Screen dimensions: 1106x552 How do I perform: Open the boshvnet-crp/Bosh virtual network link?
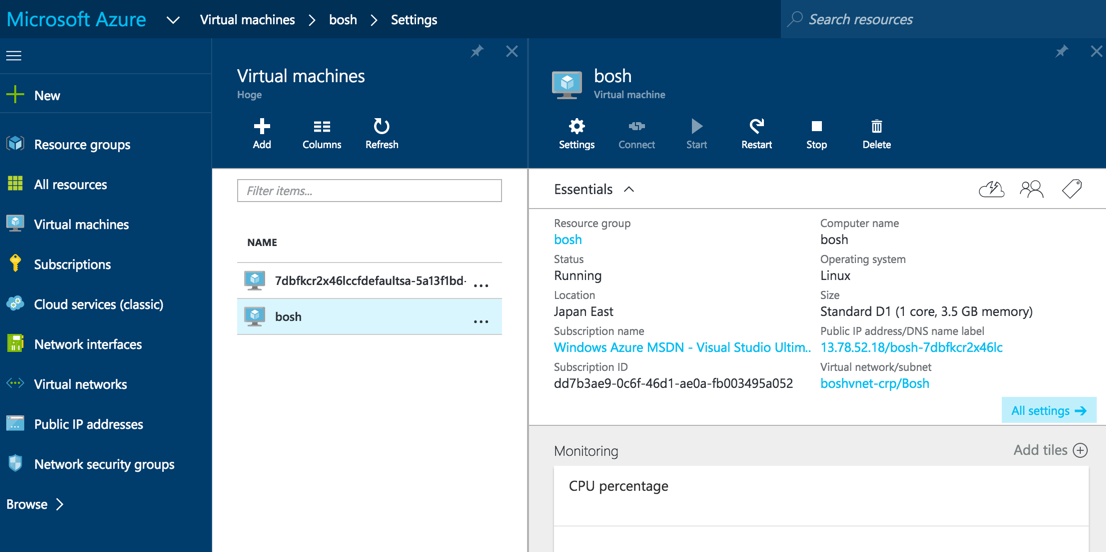click(x=875, y=384)
